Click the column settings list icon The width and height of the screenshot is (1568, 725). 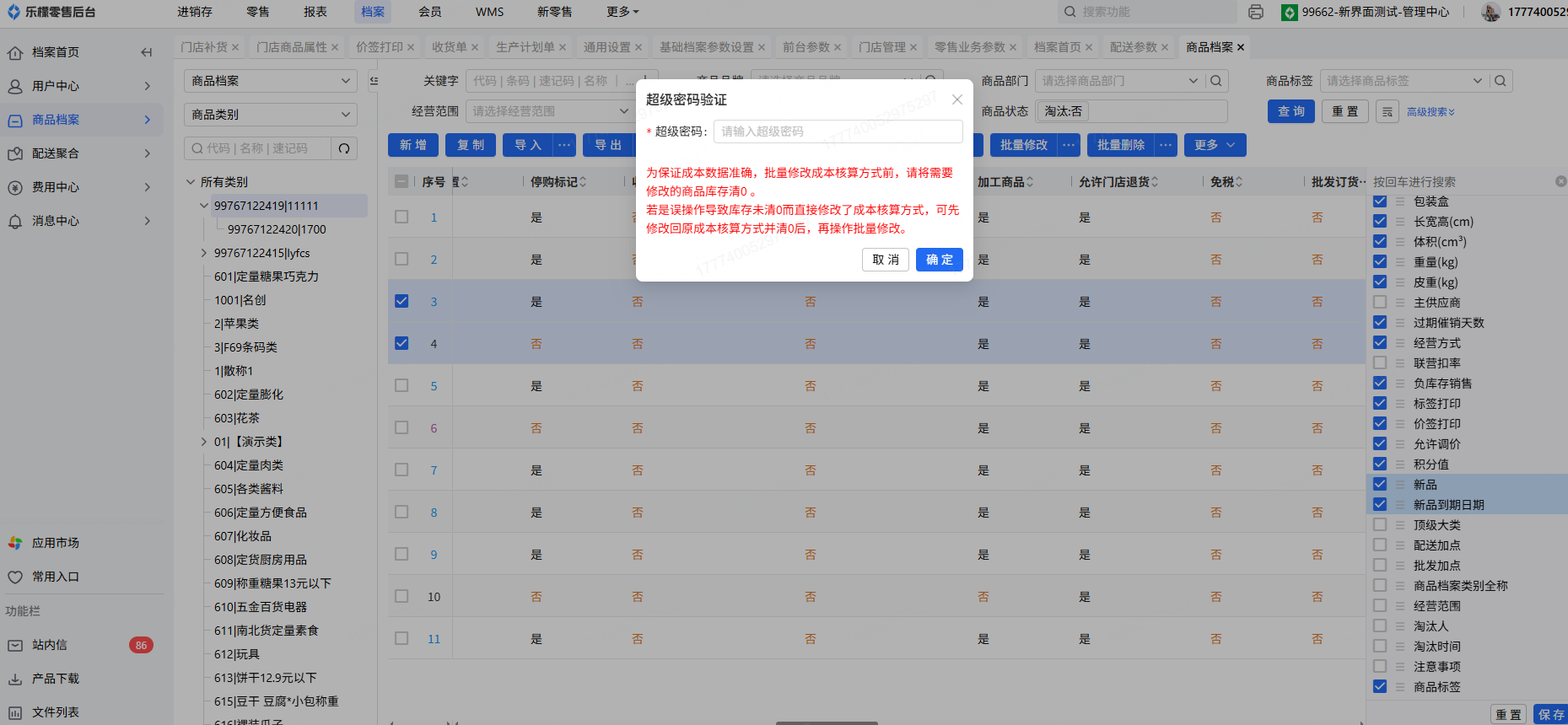[x=1387, y=111]
